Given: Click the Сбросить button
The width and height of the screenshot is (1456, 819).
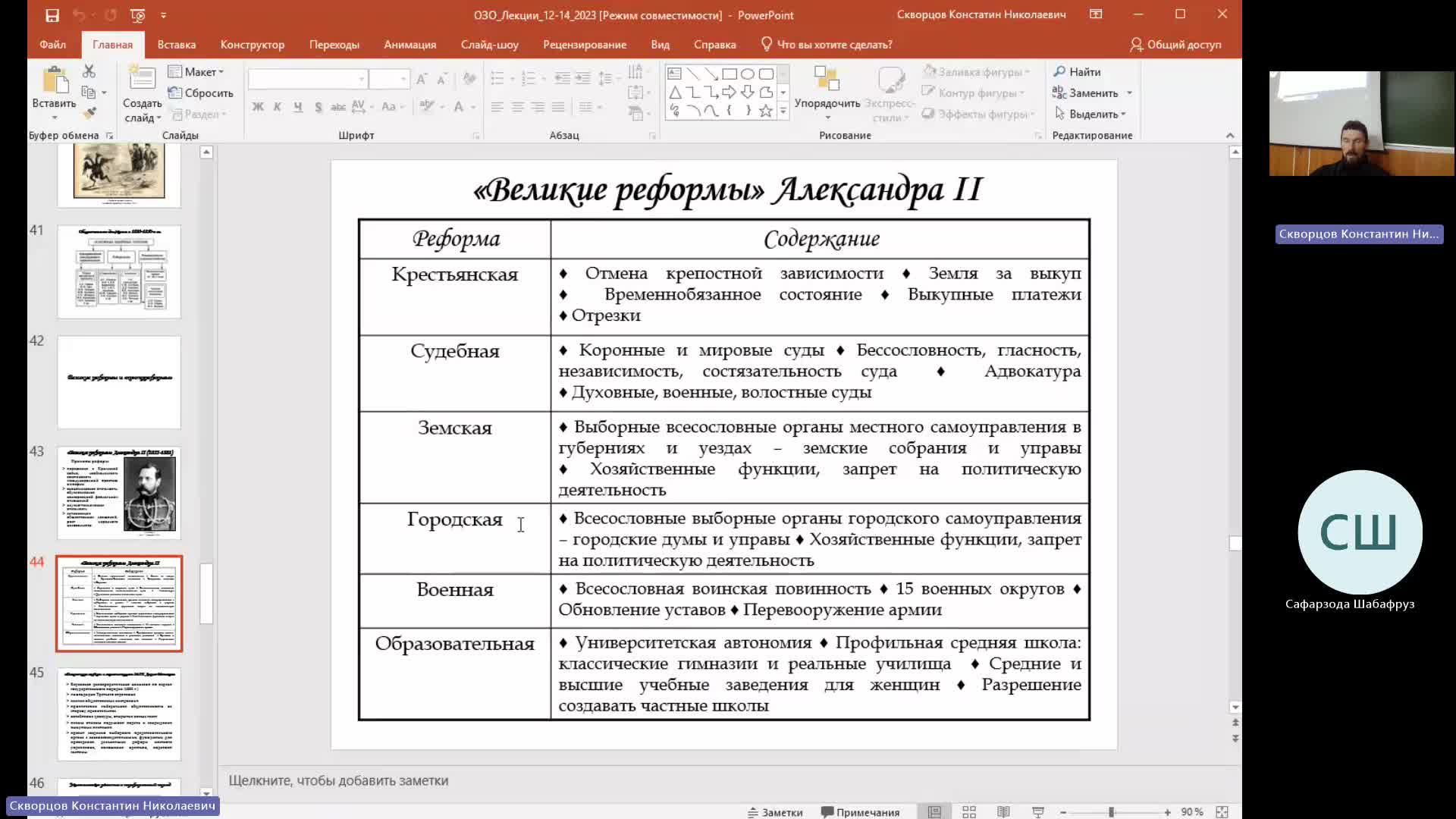Looking at the screenshot, I should (x=201, y=93).
